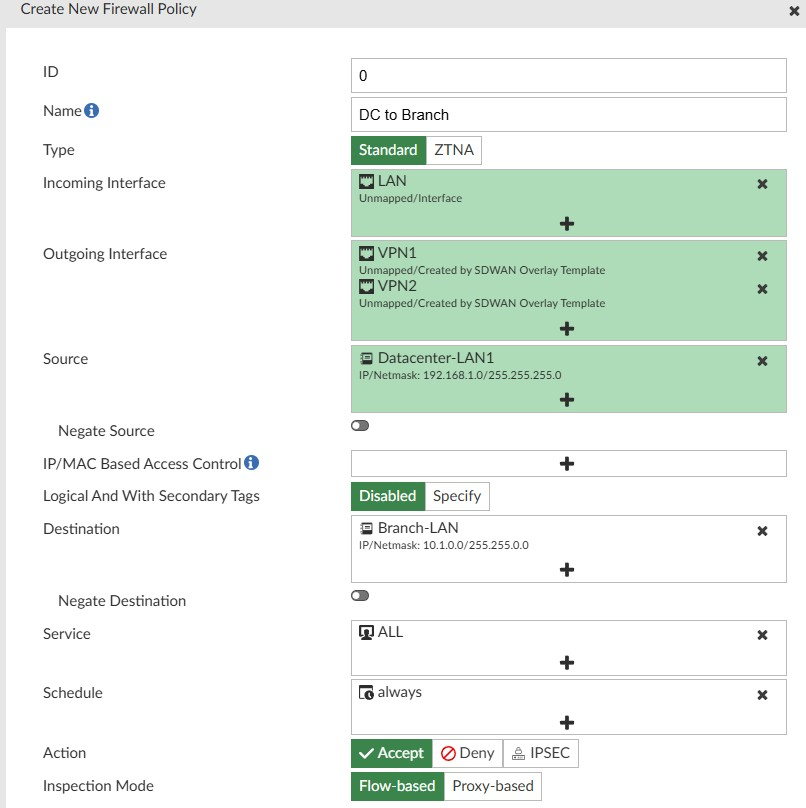Enable the Negate Destination toggle
The width and height of the screenshot is (806, 808).
click(x=359, y=595)
